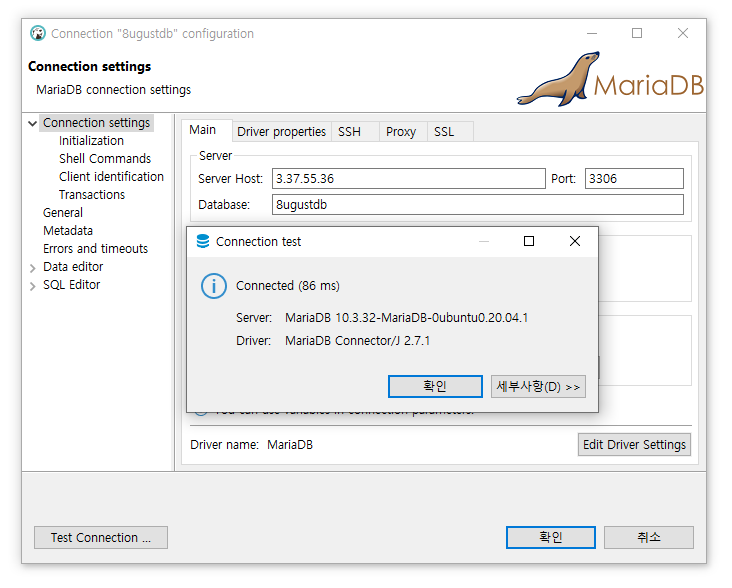
Task: Confirm the Connection test dialog with 확인
Action: (x=435, y=386)
